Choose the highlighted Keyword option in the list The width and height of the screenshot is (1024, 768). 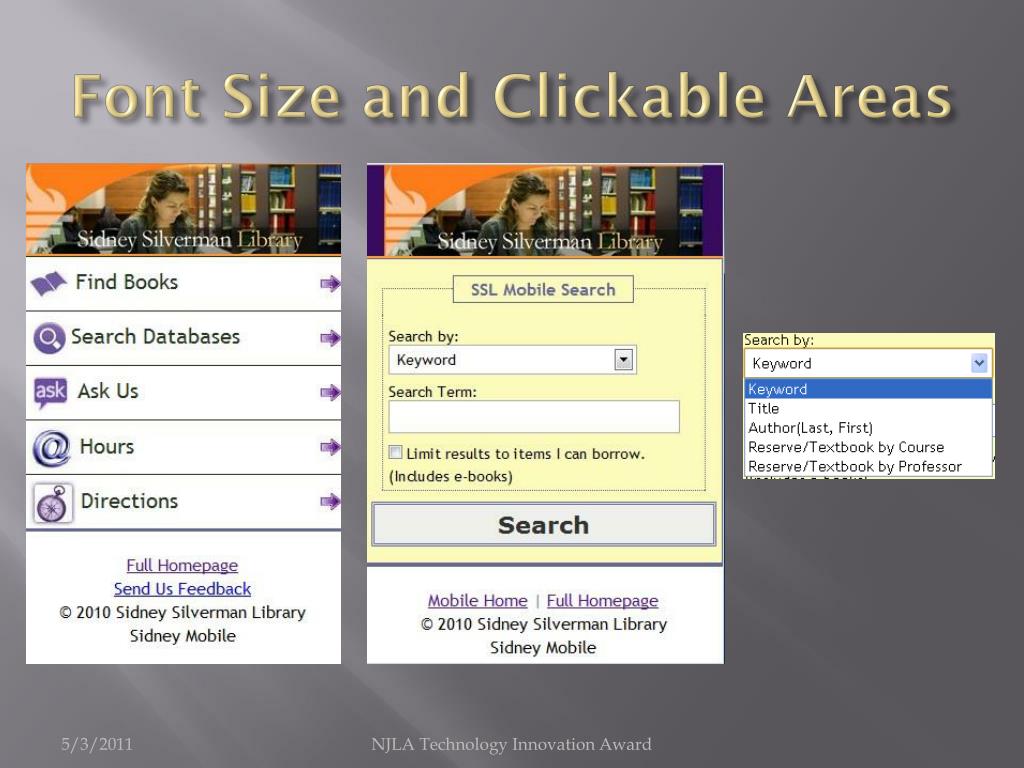tap(868, 389)
